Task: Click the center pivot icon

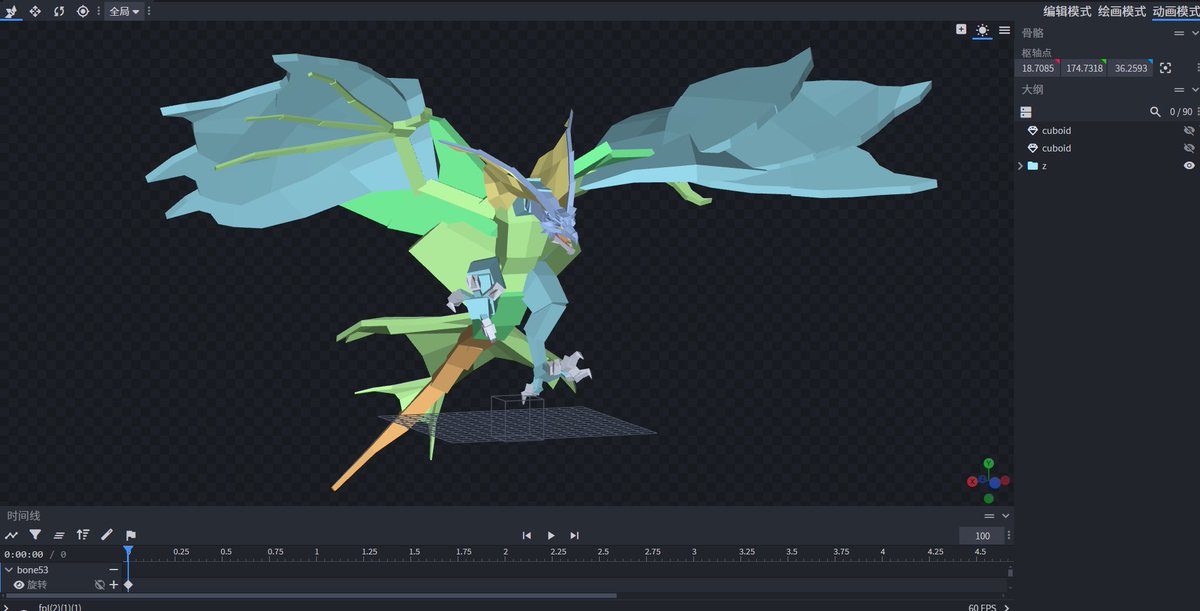Action: 1166,68
